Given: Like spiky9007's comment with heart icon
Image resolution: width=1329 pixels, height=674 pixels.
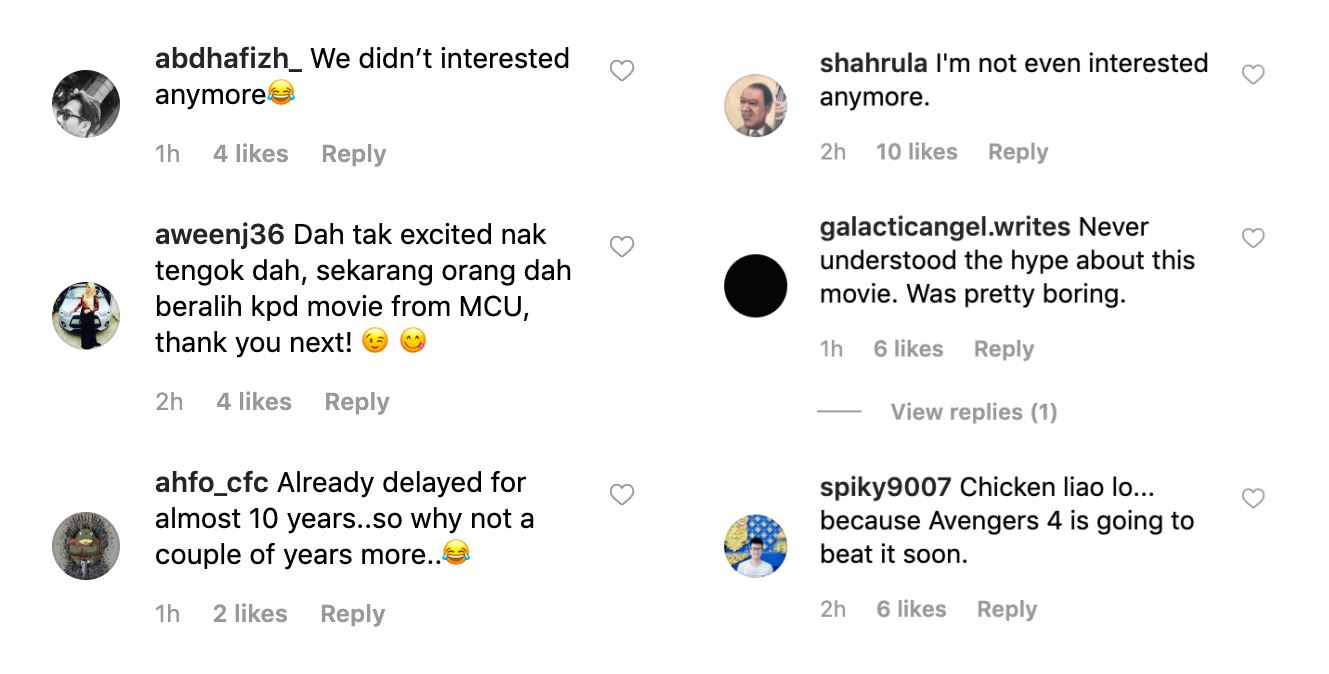Looking at the screenshot, I should coord(1253,499).
